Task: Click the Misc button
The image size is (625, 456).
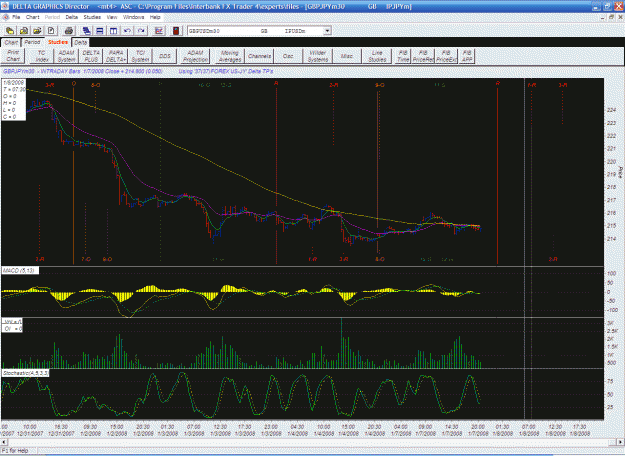Action: click(347, 56)
